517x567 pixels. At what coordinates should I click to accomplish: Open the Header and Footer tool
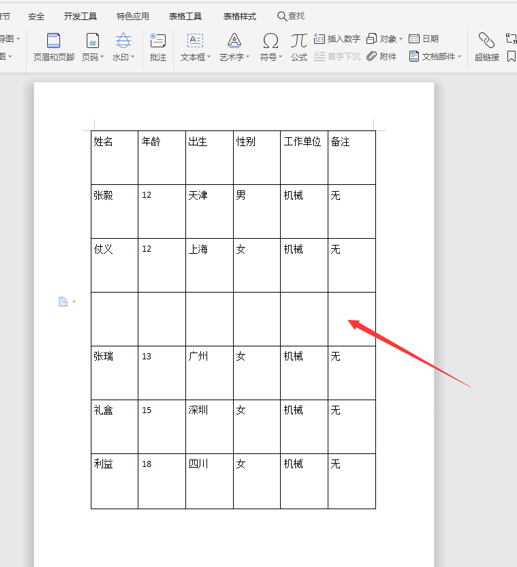(x=54, y=40)
